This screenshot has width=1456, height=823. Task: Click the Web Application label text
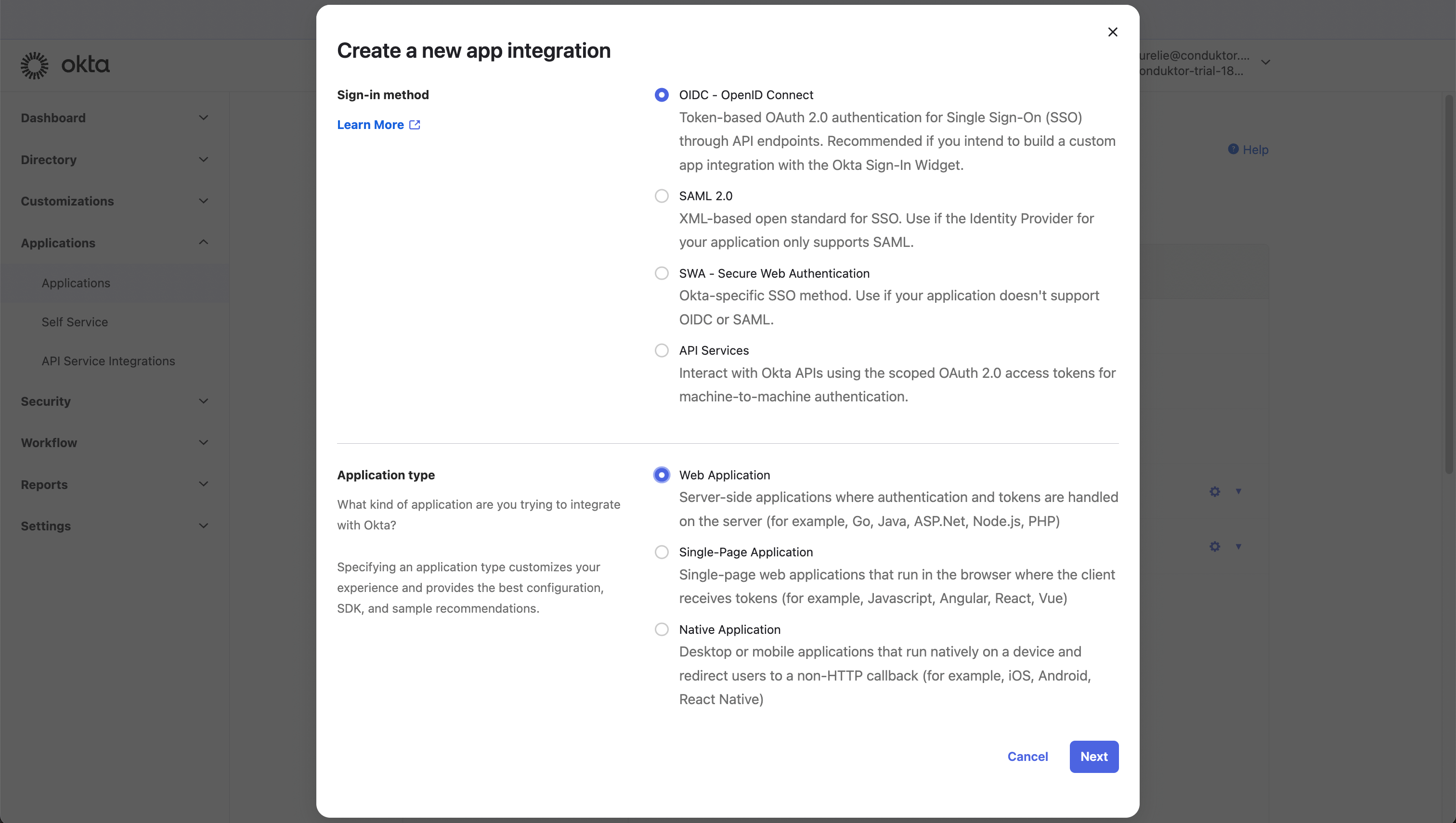click(x=724, y=476)
